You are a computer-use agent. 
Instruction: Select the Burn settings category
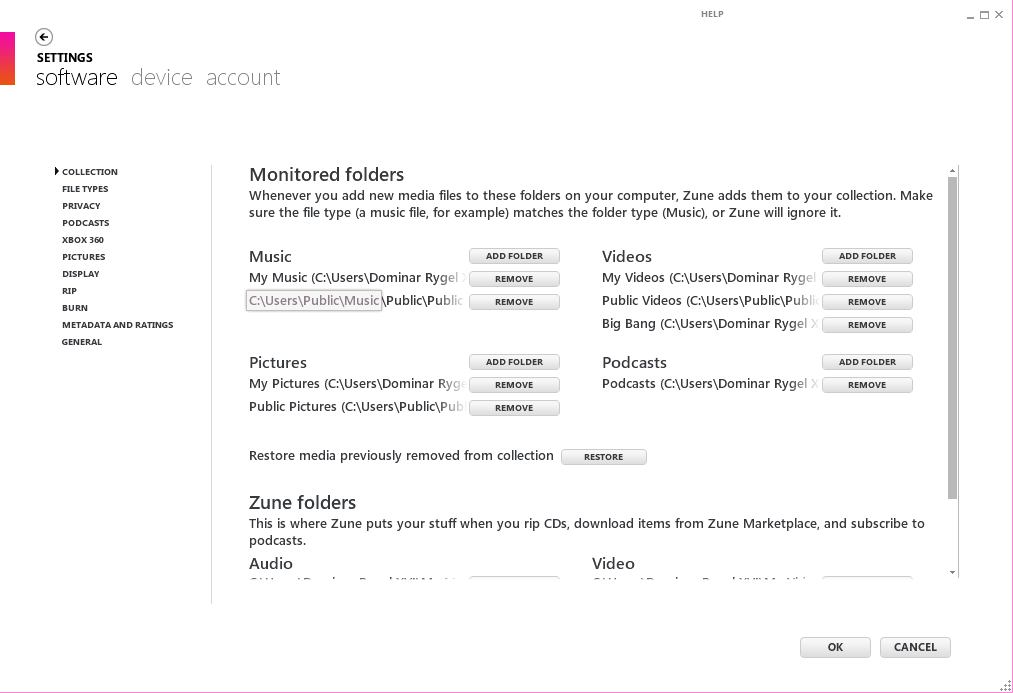click(x=74, y=308)
